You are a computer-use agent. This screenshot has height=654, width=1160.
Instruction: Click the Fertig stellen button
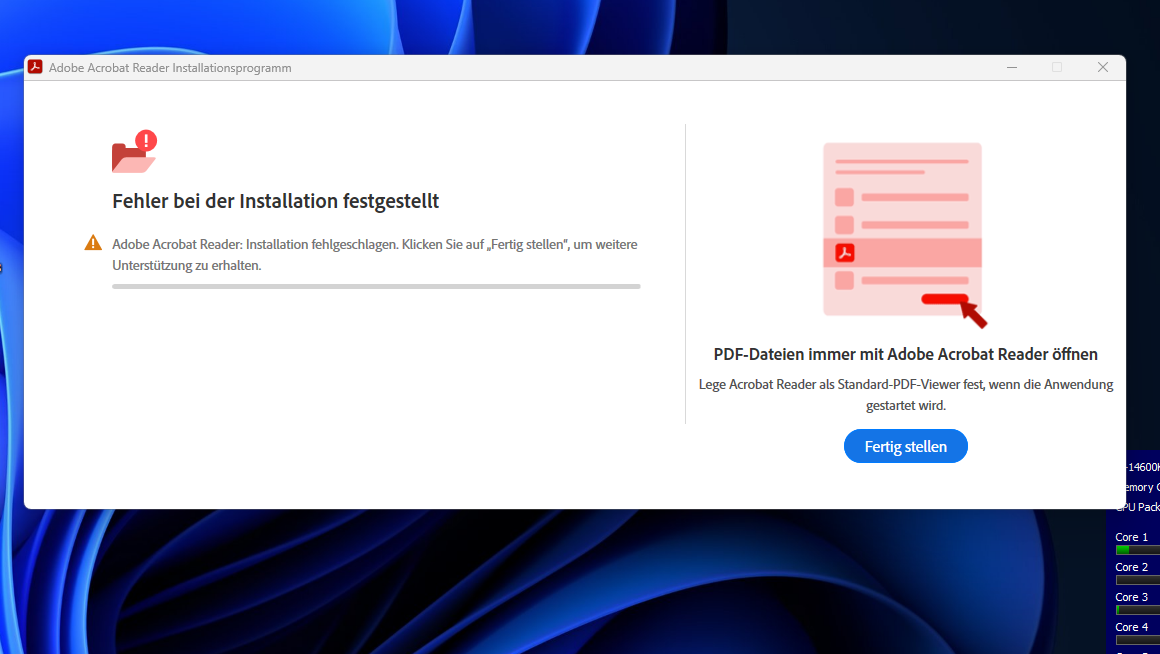coord(906,446)
